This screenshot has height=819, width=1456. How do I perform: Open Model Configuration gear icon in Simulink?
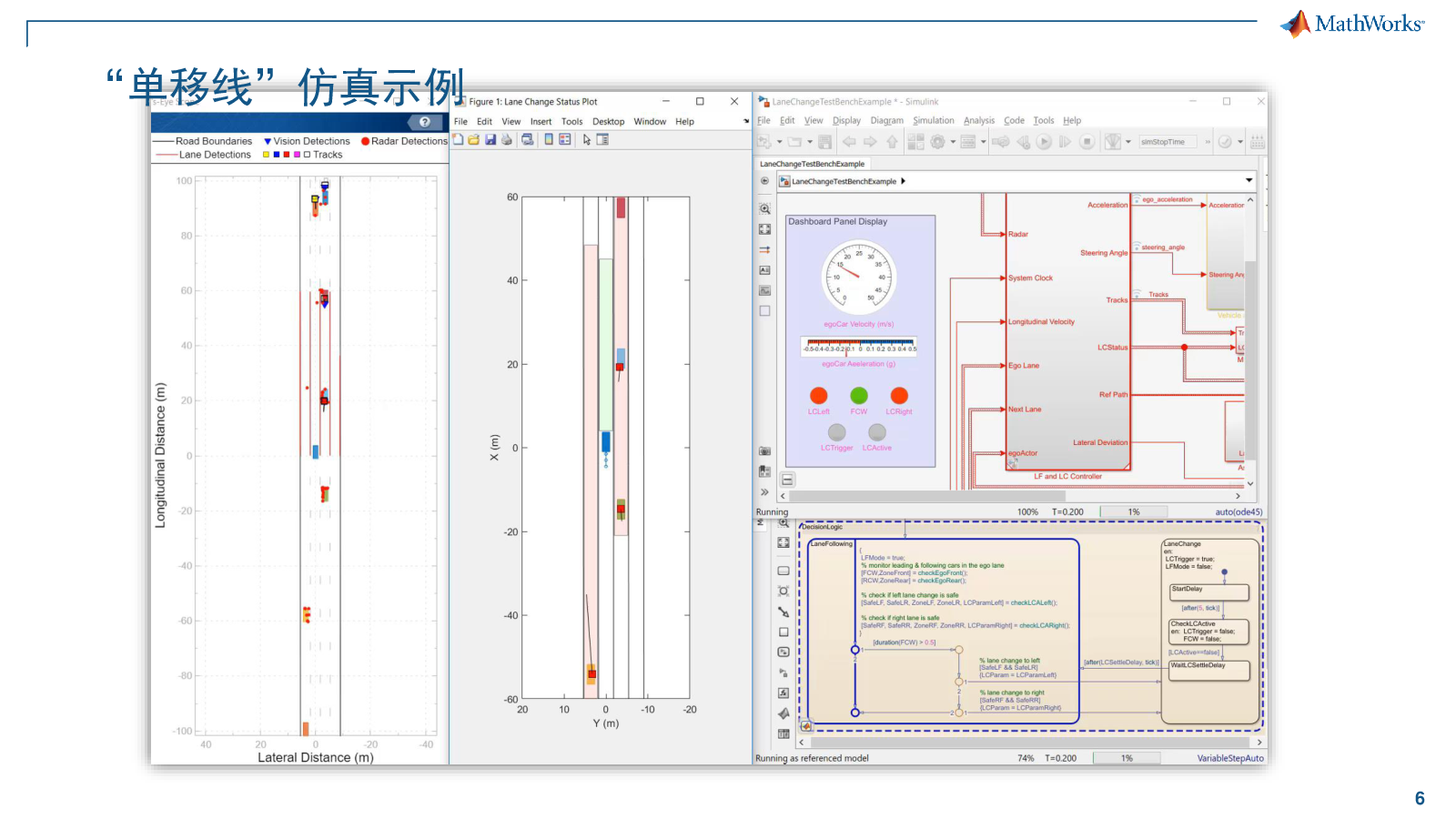(x=937, y=142)
